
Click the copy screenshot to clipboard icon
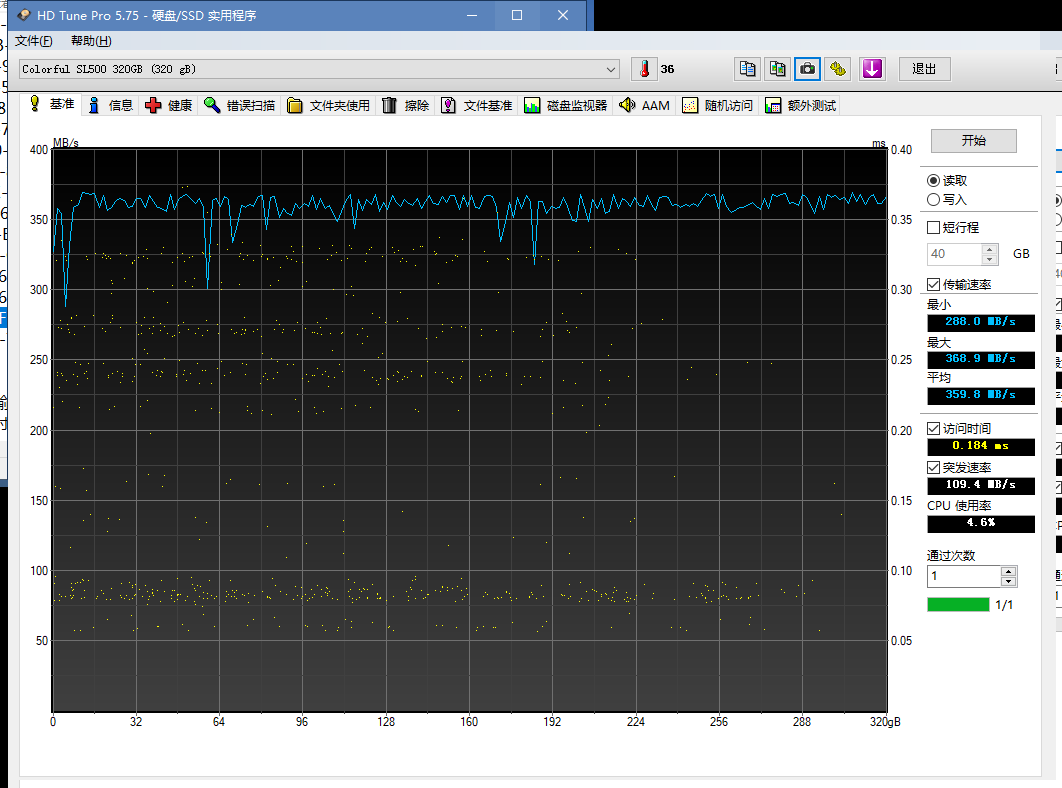pyautogui.click(x=777, y=69)
